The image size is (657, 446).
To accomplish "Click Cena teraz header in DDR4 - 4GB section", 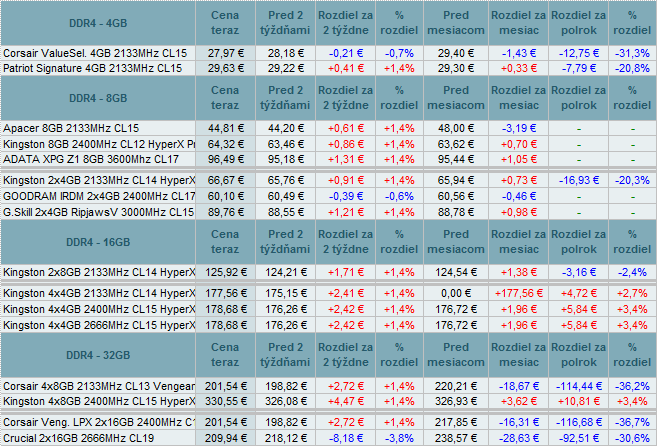I will tap(225, 23).
